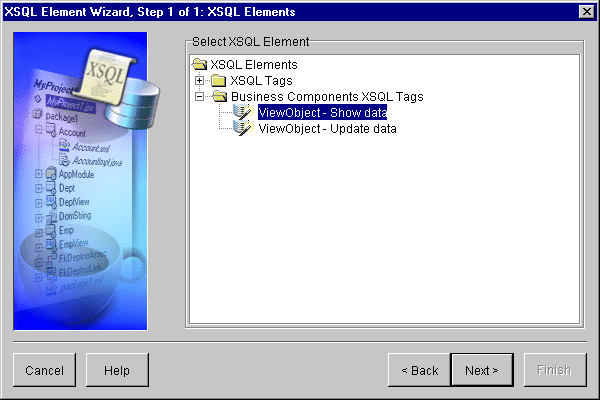Select ViewObject - Show data item

pyautogui.click(x=322, y=113)
